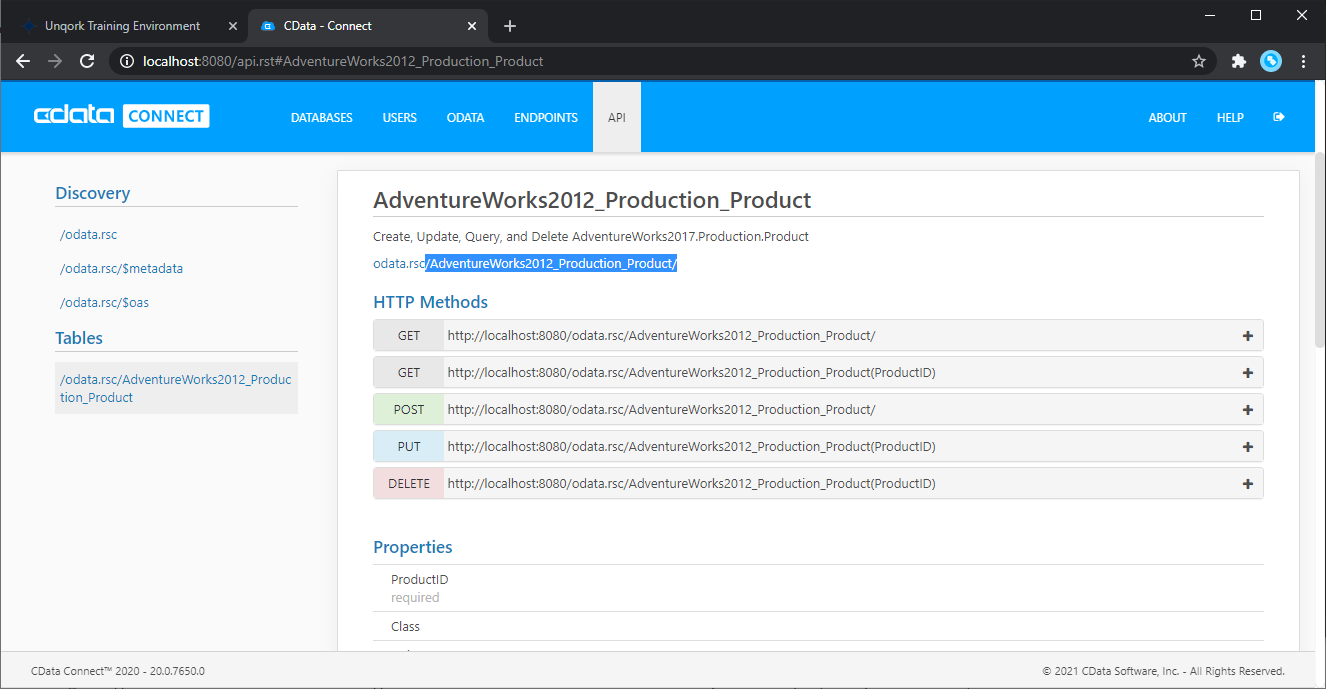Click the CData Connect logo
The height and width of the screenshot is (689, 1326).
click(x=122, y=116)
